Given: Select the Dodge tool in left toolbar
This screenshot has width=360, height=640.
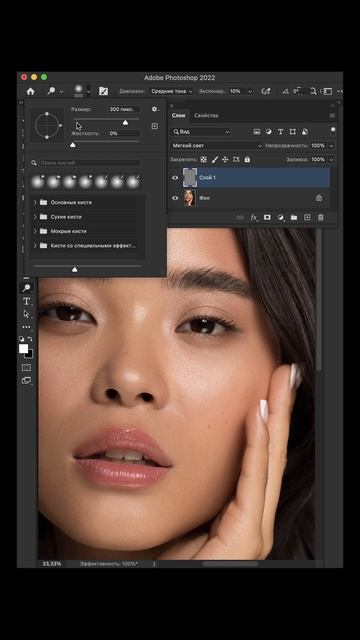Looking at the screenshot, I should [x=27, y=288].
